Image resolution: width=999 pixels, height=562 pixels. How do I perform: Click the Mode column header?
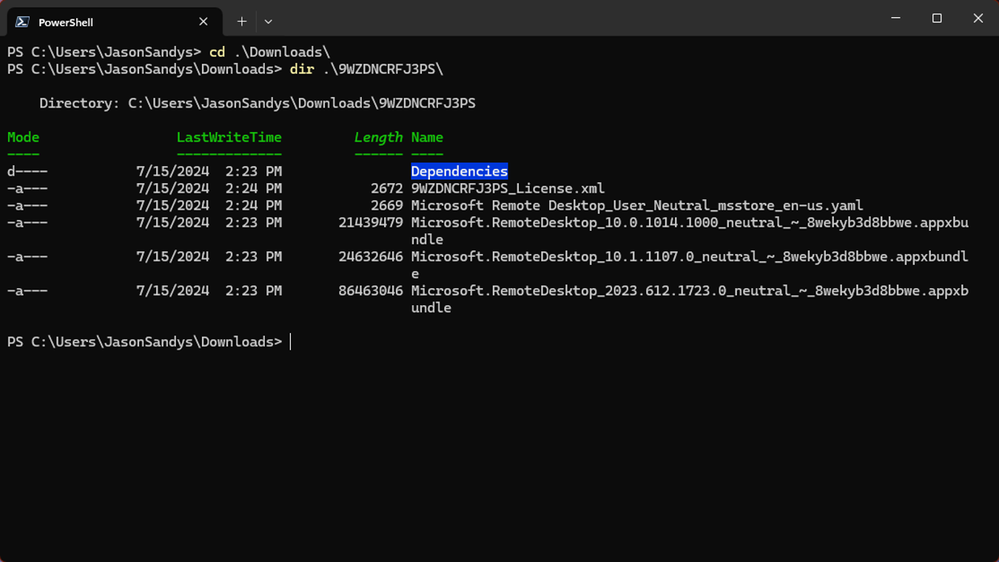pos(24,138)
